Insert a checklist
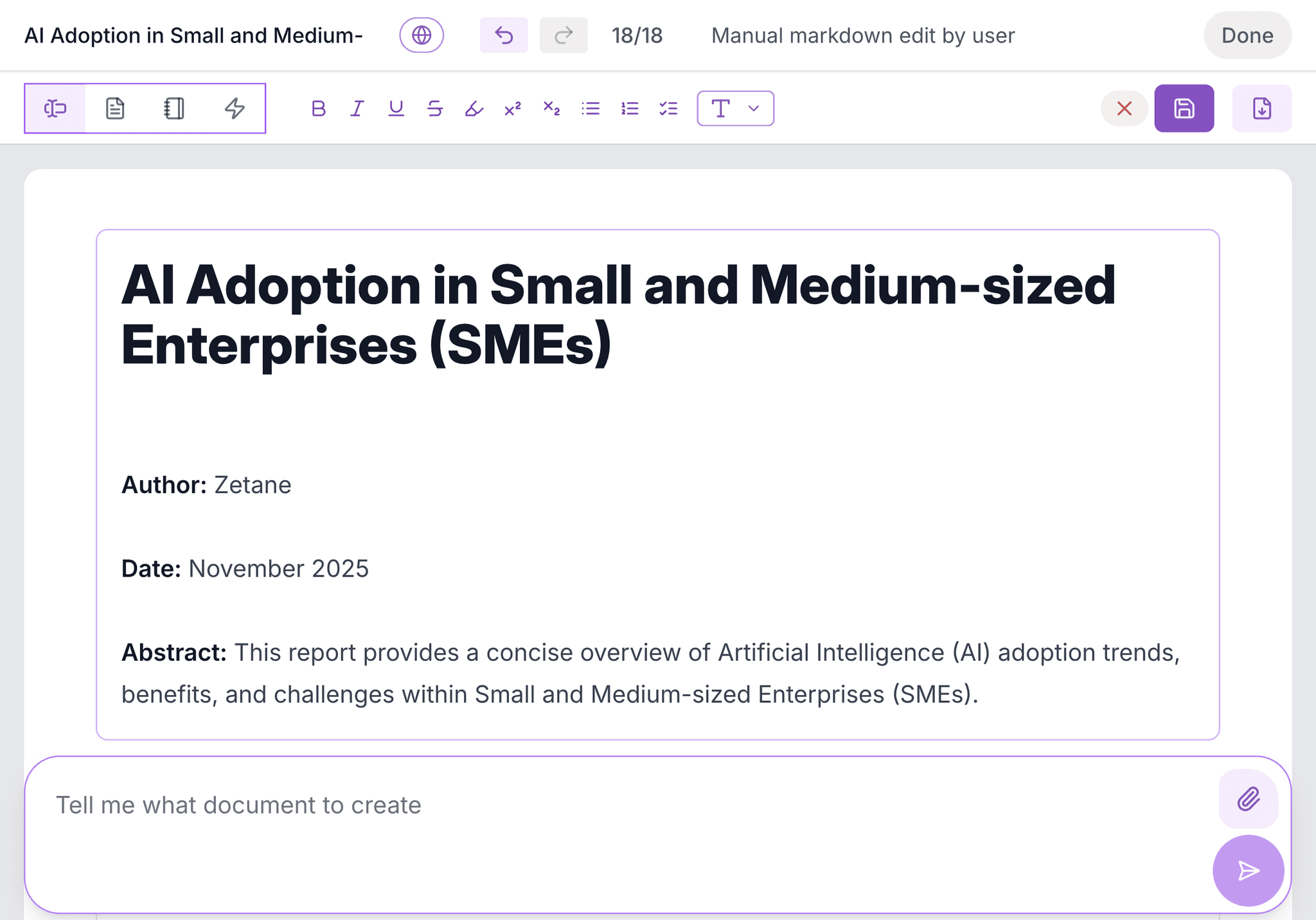Viewport: 1316px width, 920px height. 668,108
